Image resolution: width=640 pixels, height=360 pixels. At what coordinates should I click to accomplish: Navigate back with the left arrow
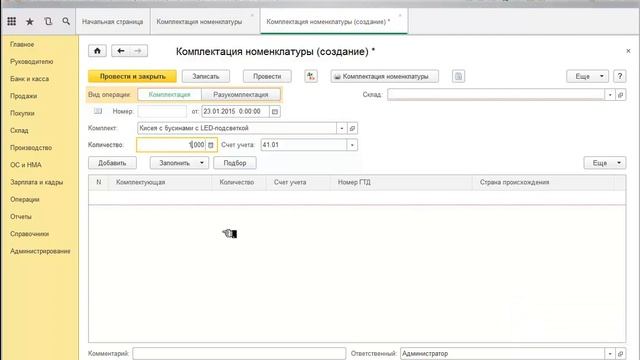click(120, 51)
